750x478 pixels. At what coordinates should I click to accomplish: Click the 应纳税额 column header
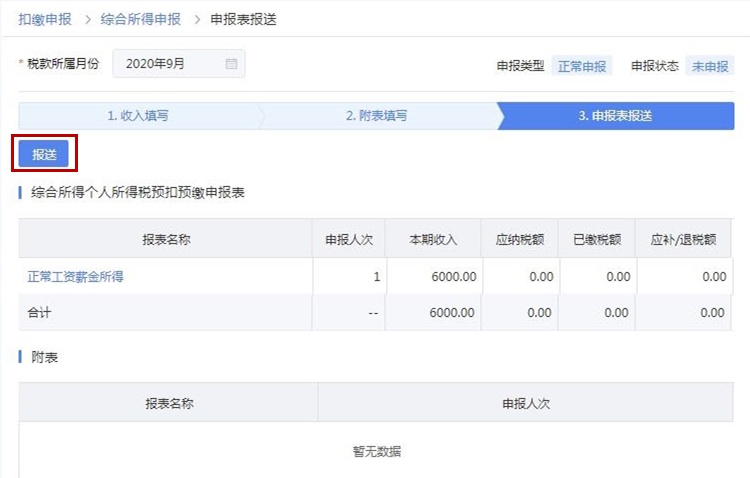(x=519, y=239)
